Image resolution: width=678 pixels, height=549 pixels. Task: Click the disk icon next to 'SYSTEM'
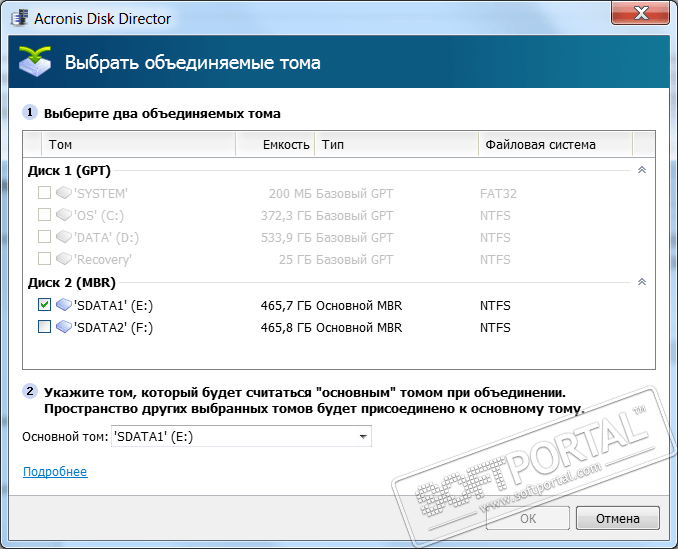pos(64,193)
